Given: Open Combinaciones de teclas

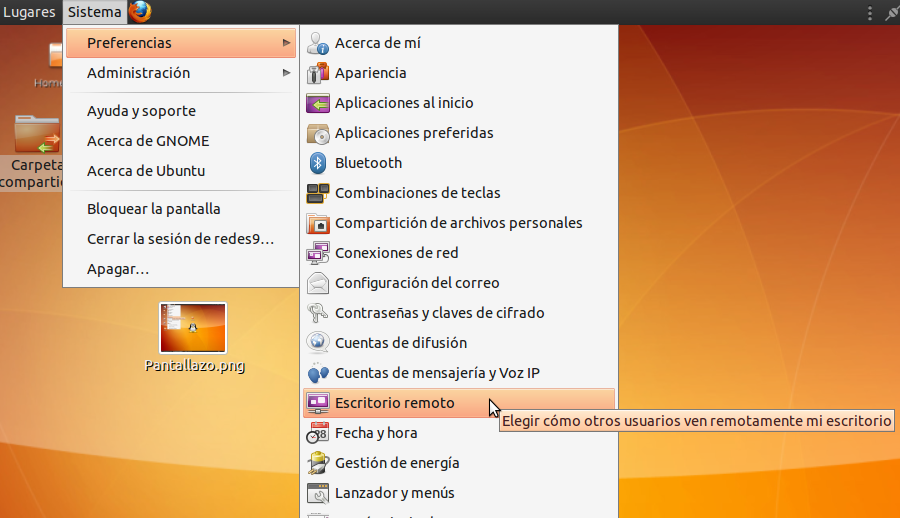Looking at the screenshot, I should tap(459, 193).
